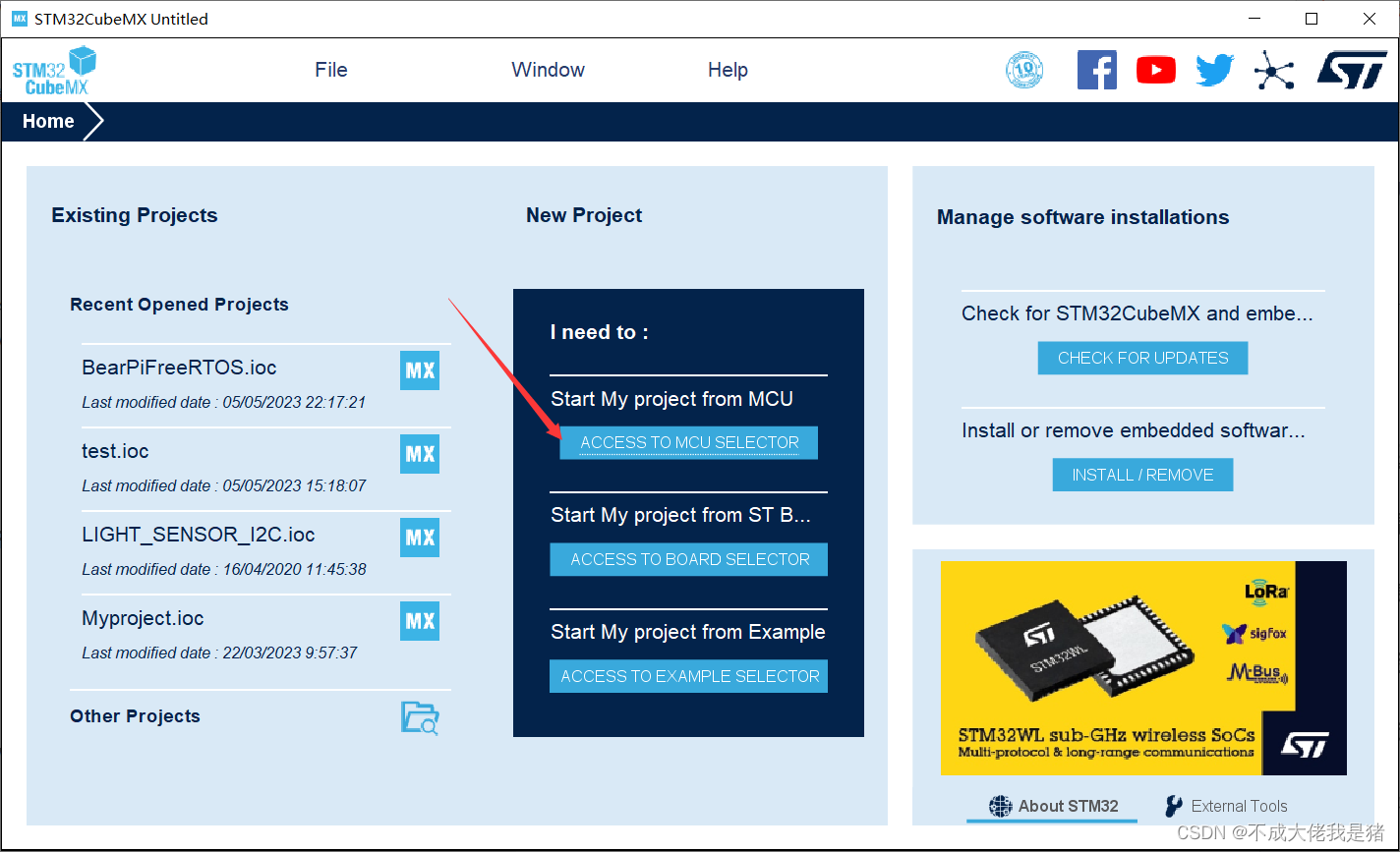Click 'Check for STM32CubeMX and embe...' text
Viewport: 1400px width, 852px height.
click(x=1137, y=313)
